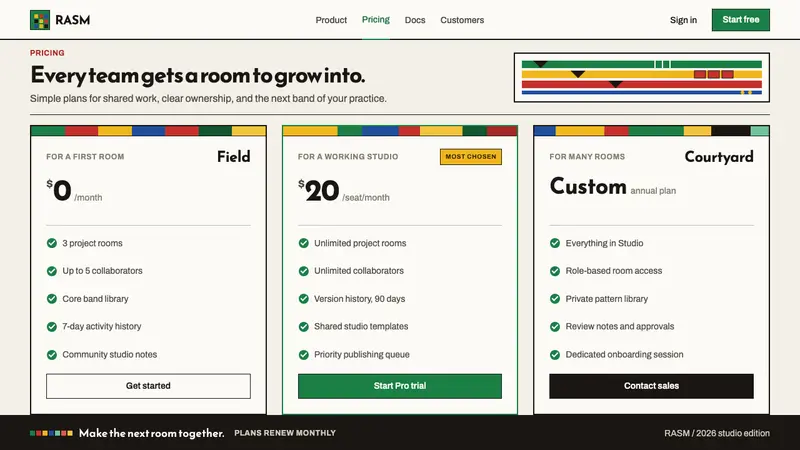Click the check icon beside Shared studio templates
The image size is (800, 450).
tap(304, 327)
